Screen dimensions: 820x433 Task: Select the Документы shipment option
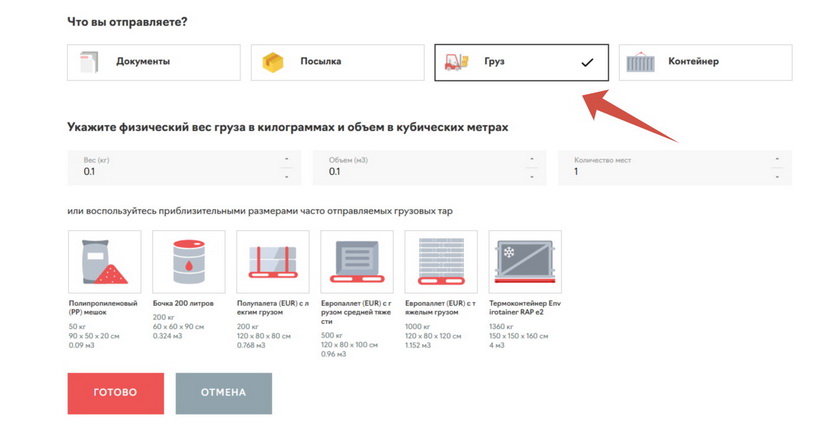tap(154, 62)
